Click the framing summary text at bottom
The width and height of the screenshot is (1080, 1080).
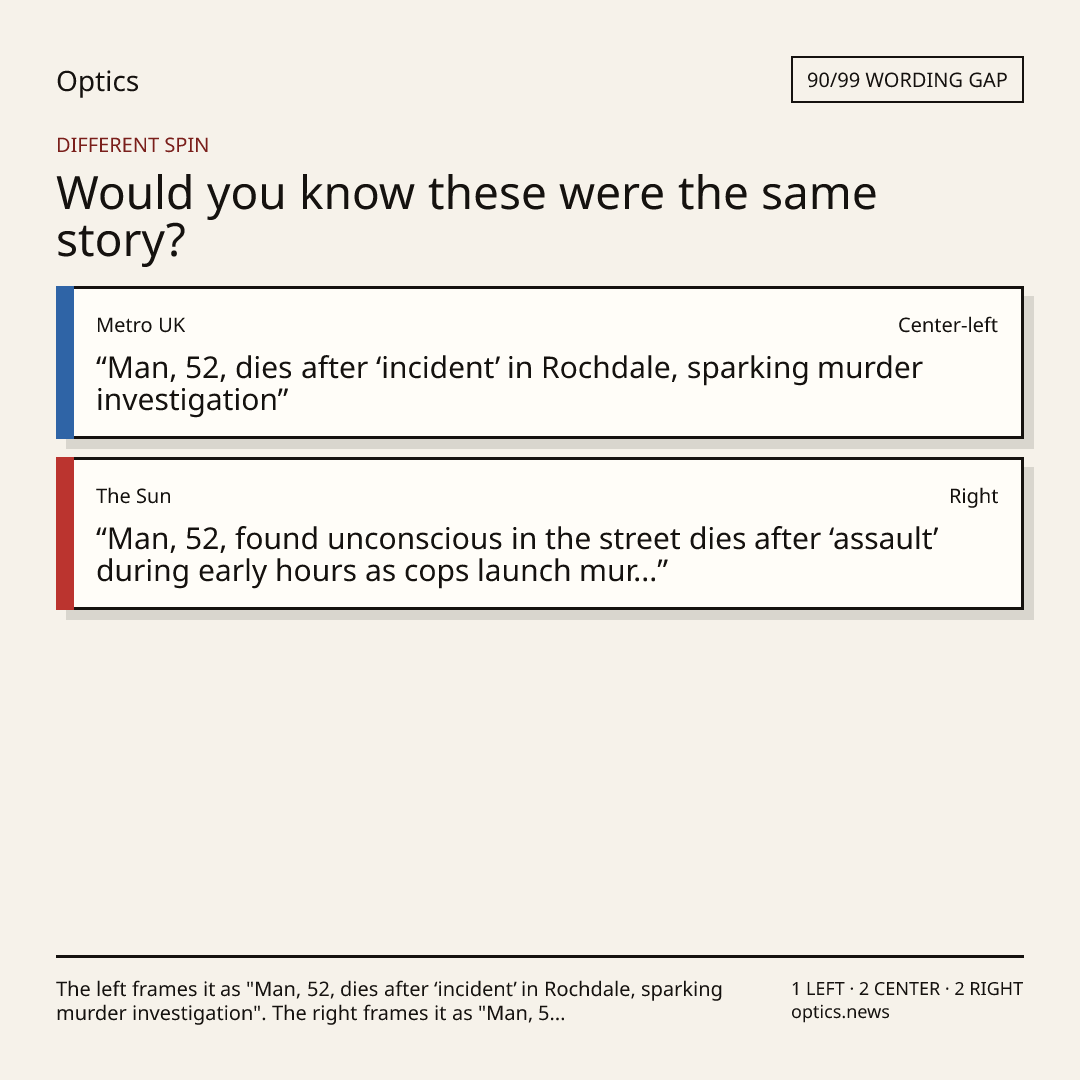389,1001
